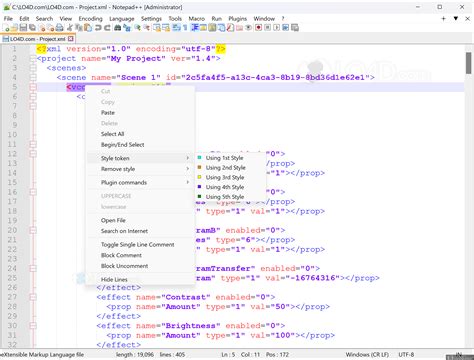Open Find using the binoculars toolbar icon
The height and width of the screenshot is (360, 474).
click(x=117, y=28)
